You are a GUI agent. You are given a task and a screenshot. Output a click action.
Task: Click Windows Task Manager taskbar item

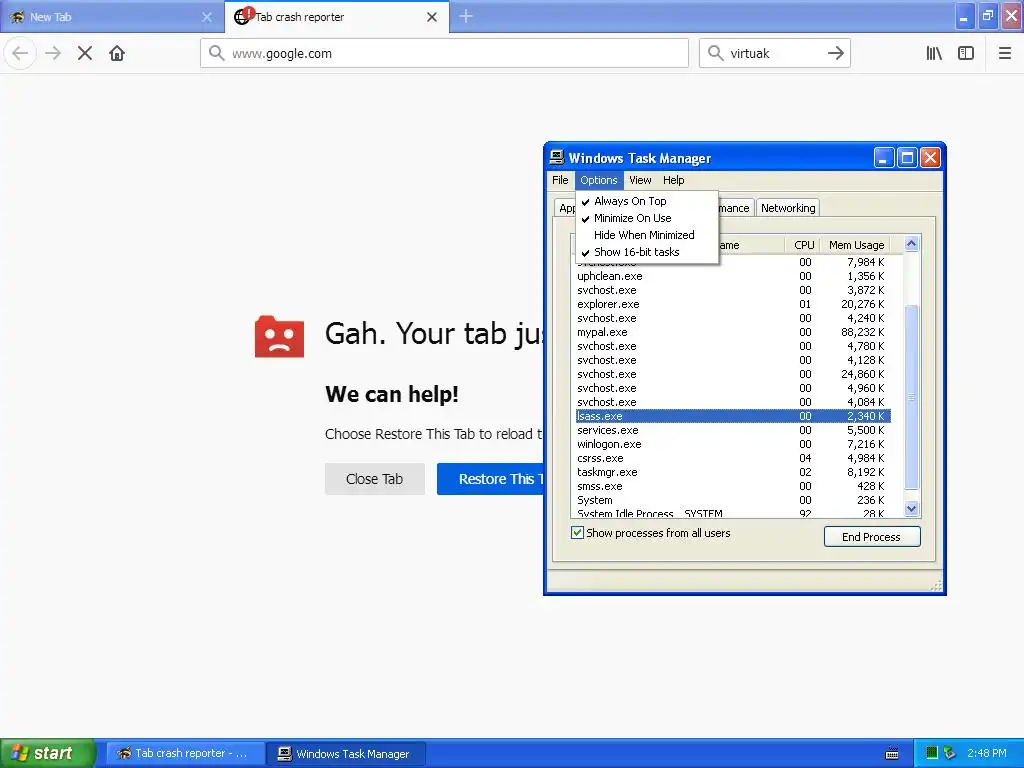pyautogui.click(x=346, y=753)
